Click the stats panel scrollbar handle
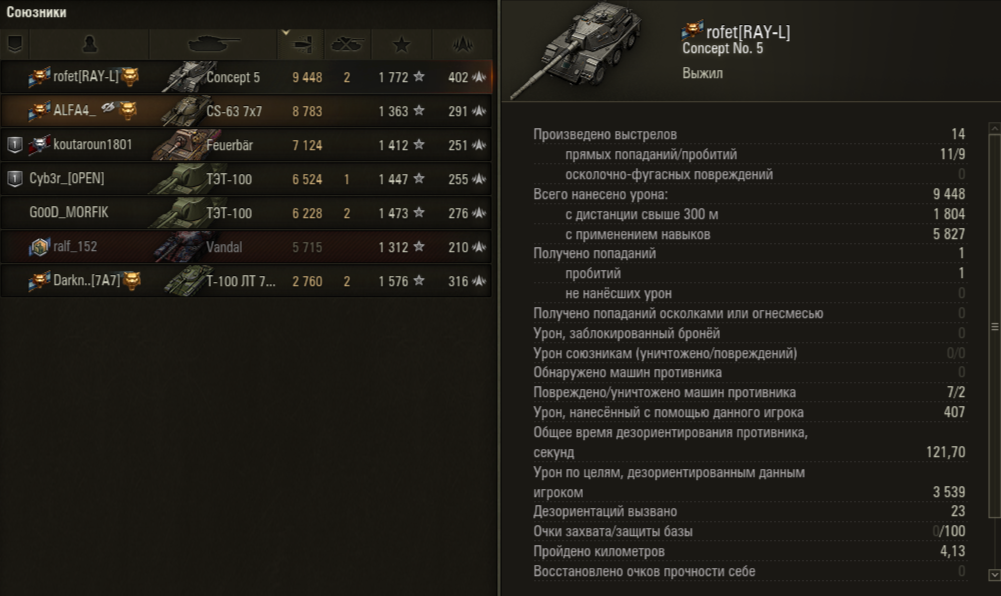Screen dimensions: 1001x596 [x=995, y=326]
